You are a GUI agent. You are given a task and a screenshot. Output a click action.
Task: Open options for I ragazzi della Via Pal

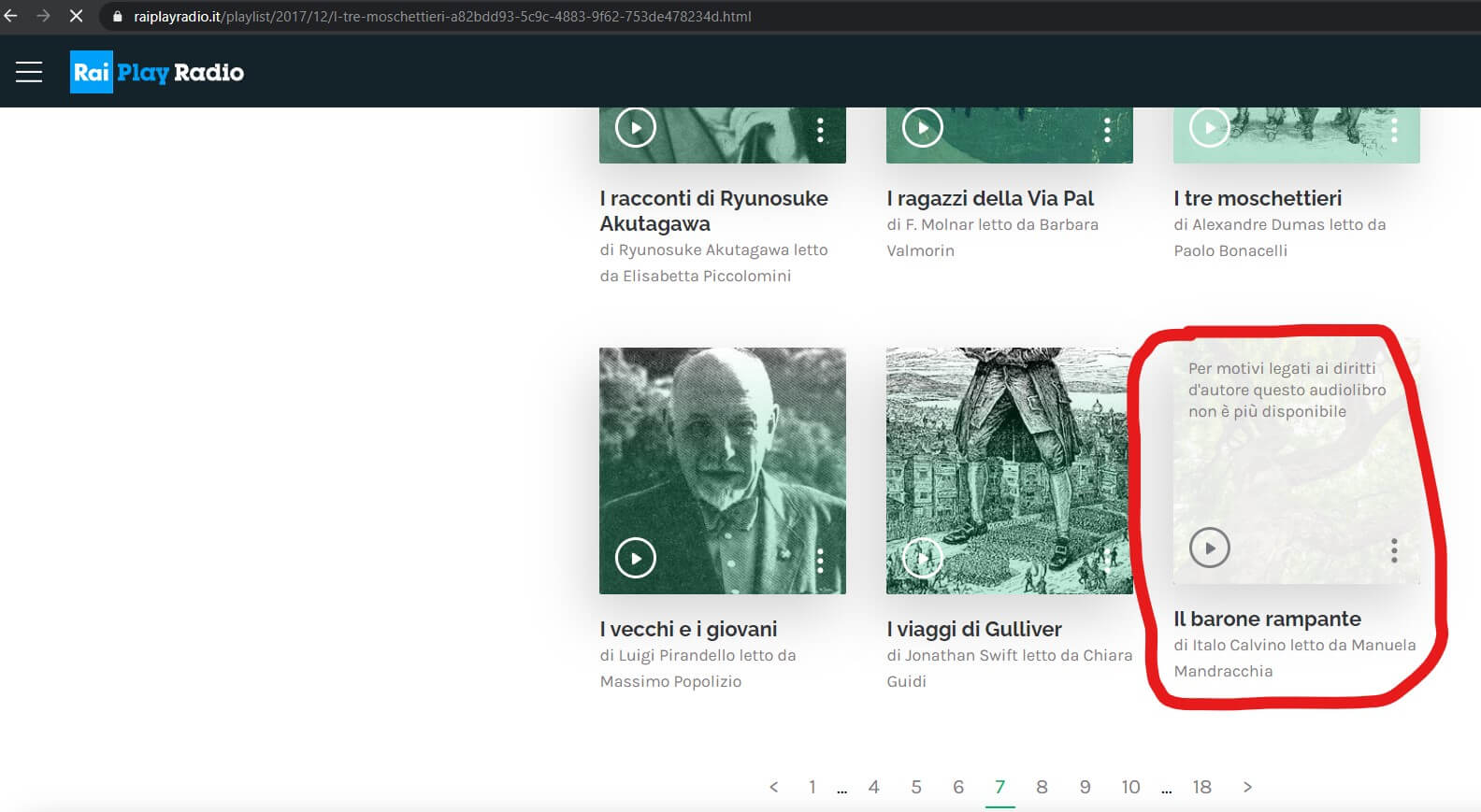point(1107,130)
